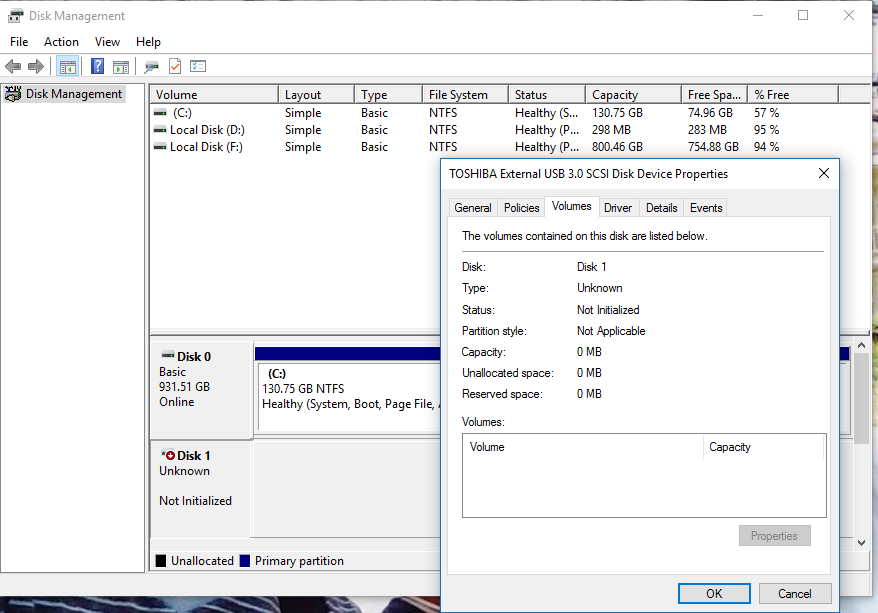Image resolution: width=878 pixels, height=613 pixels.
Task: Select the Disk 1 Unknown Not Initialized label
Action: [200, 489]
